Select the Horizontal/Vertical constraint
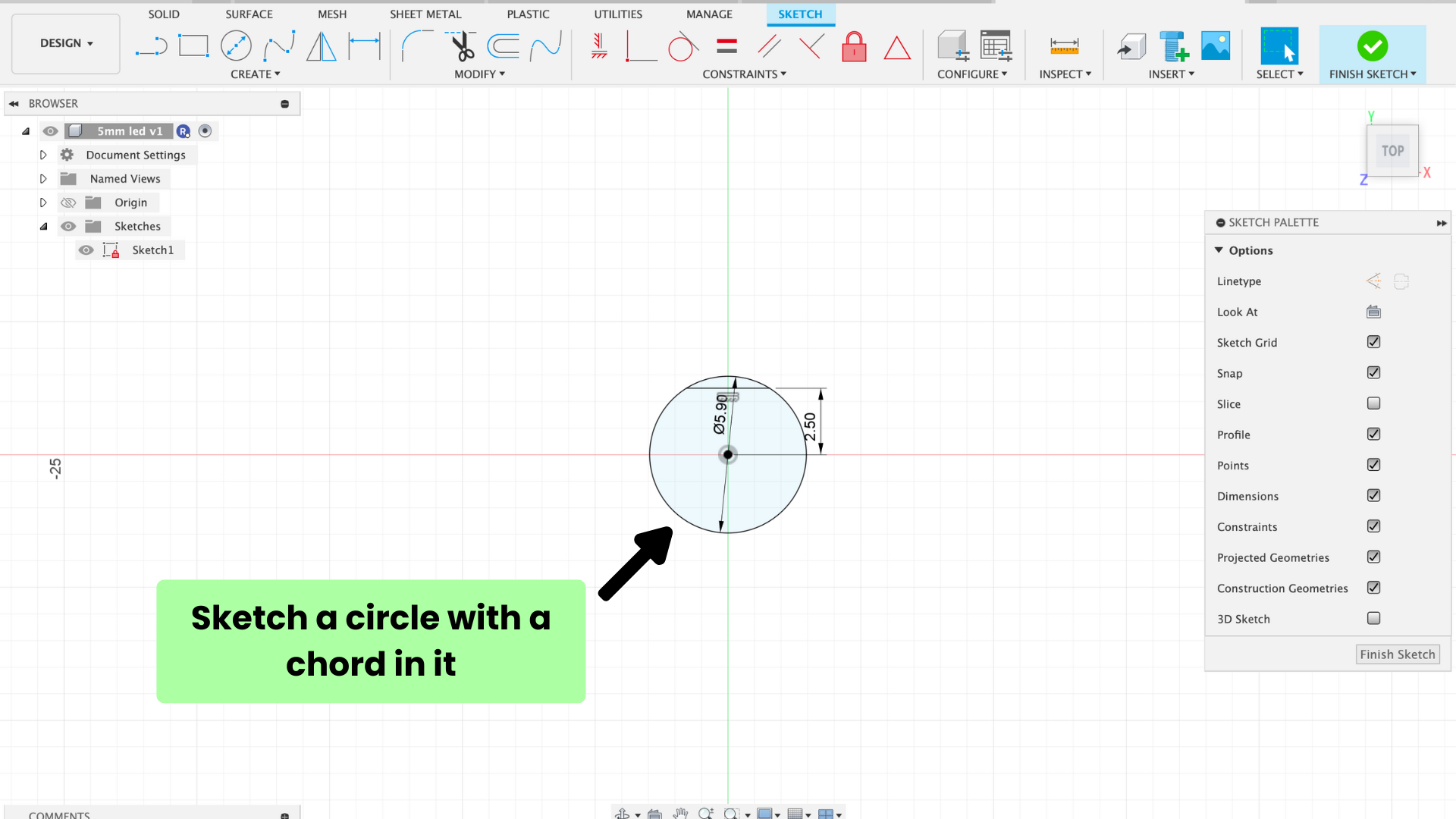Screen dimensions: 1456x819 point(599,46)
